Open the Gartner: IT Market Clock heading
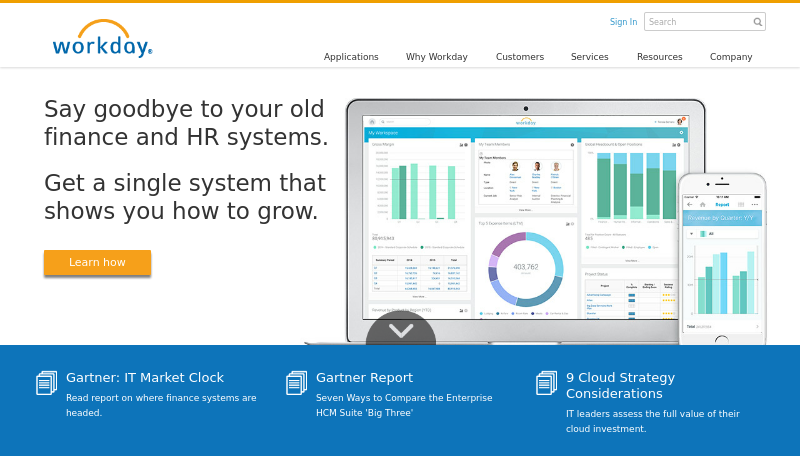This screenshot has width=800, height=456. click(145, 377)
